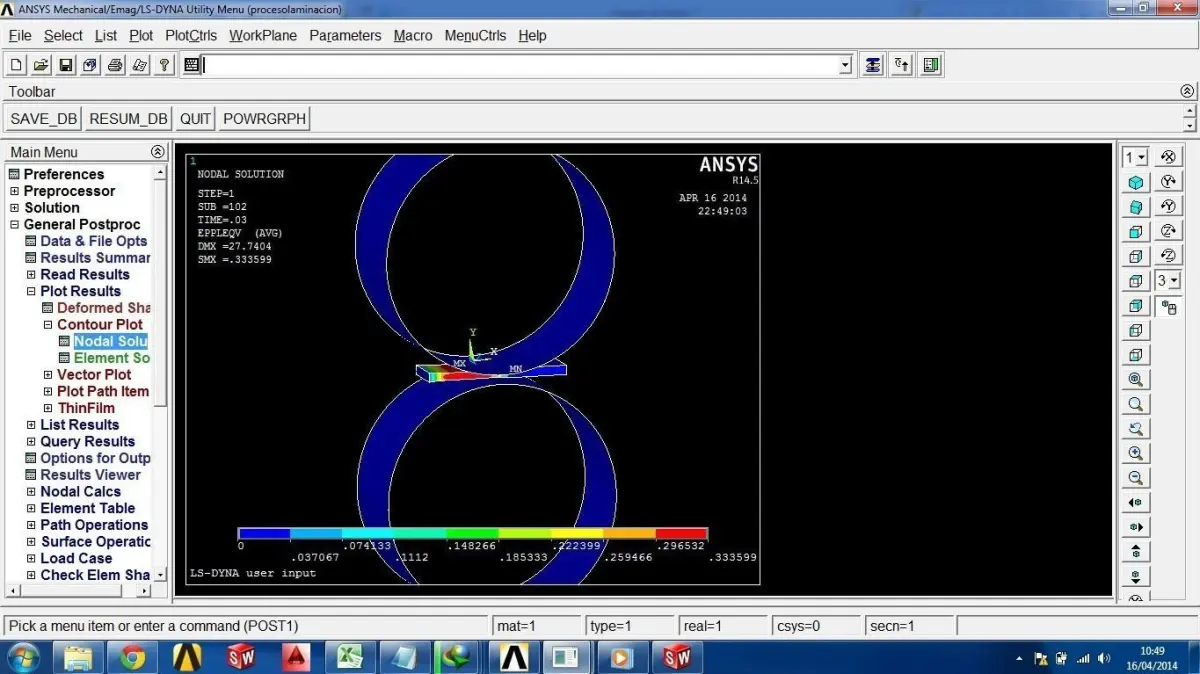Click the Windows Start button
This screenshot has width=1200, height=674.
point(22,657)
